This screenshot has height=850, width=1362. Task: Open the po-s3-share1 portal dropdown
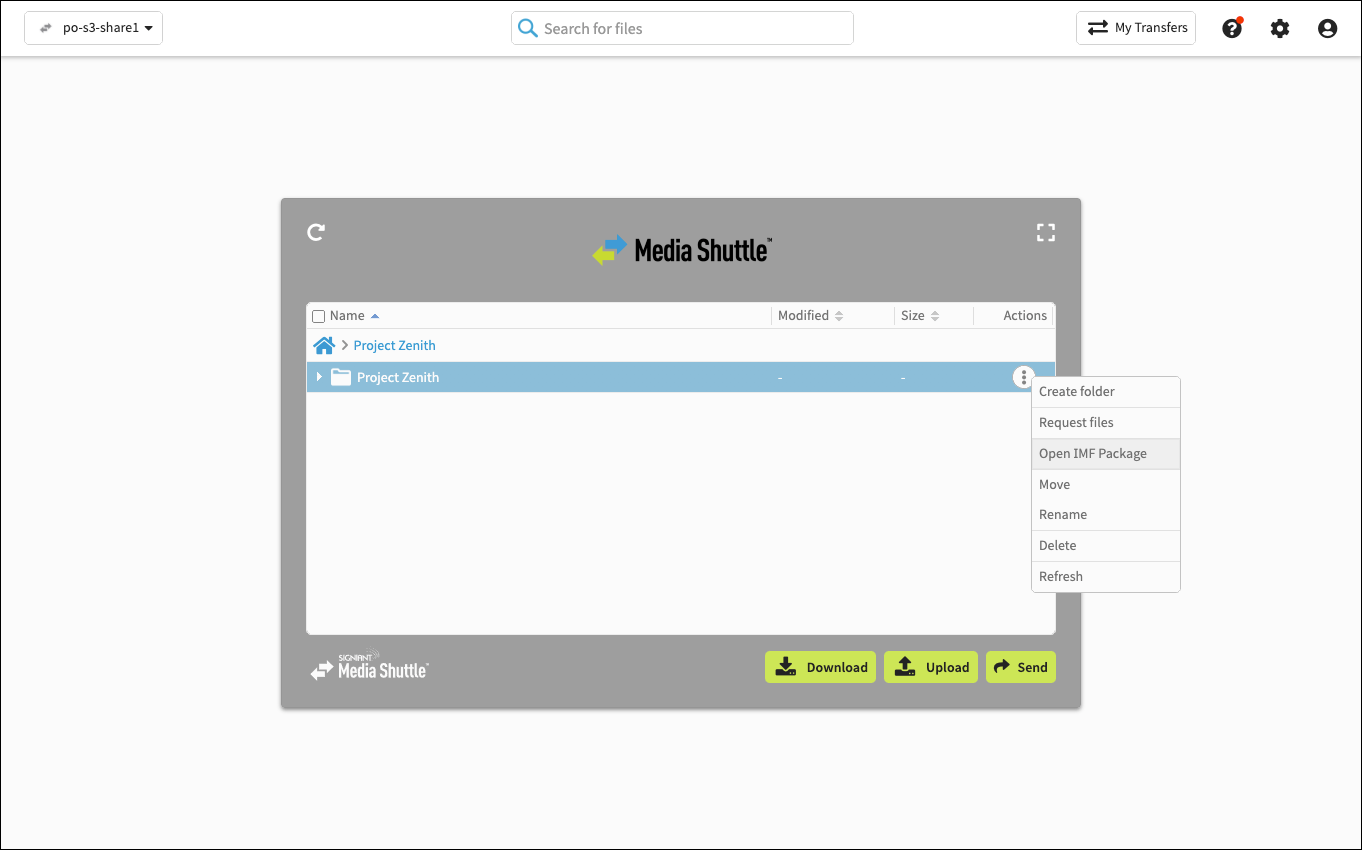[93, 28]
